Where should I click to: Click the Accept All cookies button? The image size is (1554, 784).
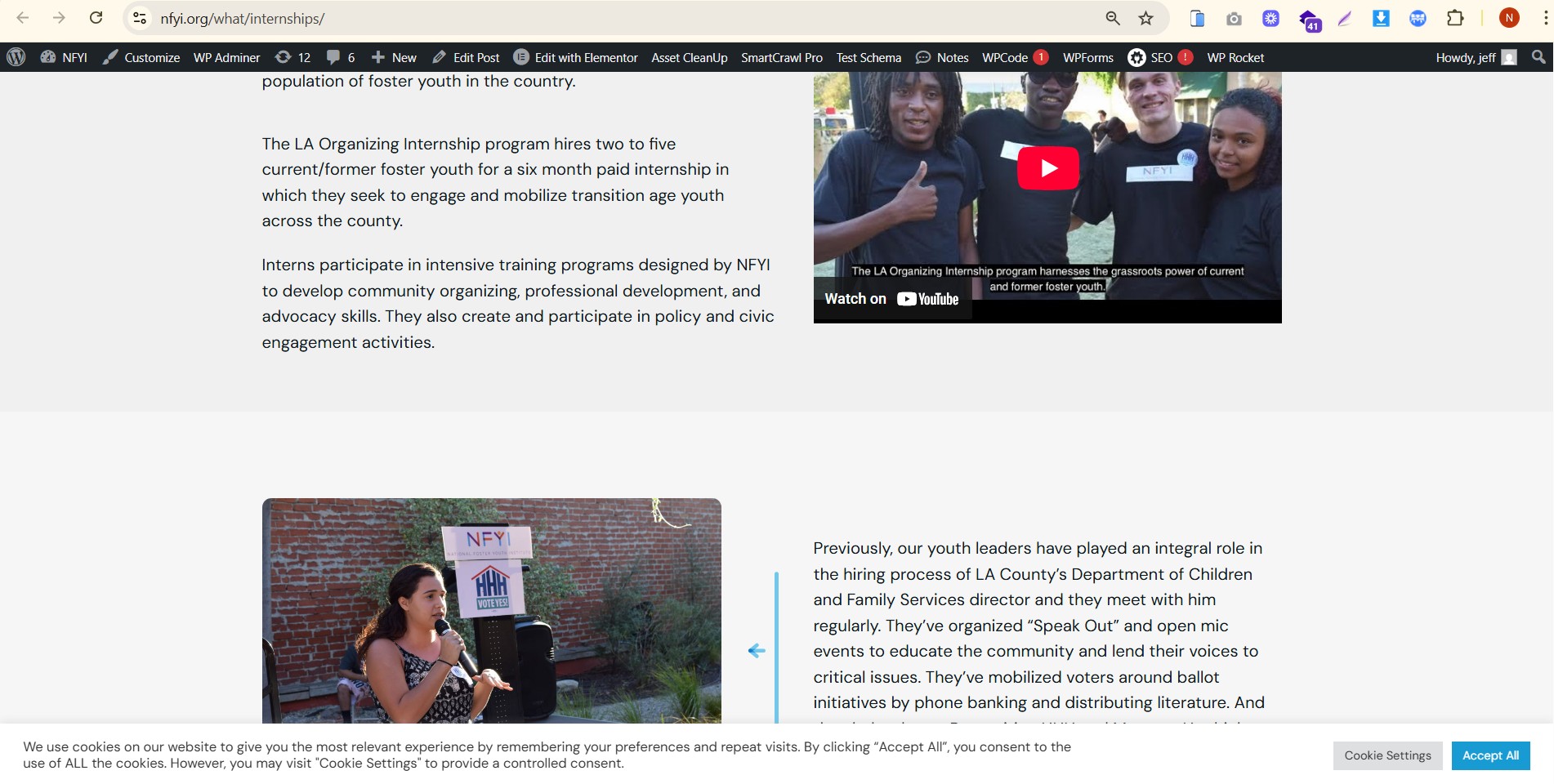pyautogui.click(x=1489, y=755)
